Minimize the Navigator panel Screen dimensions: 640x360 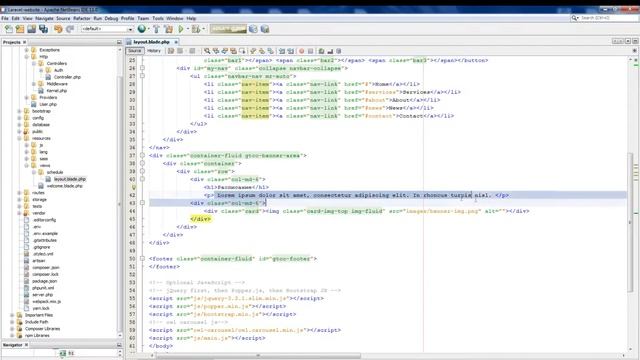pyautogui.click(x=119, y=345)
